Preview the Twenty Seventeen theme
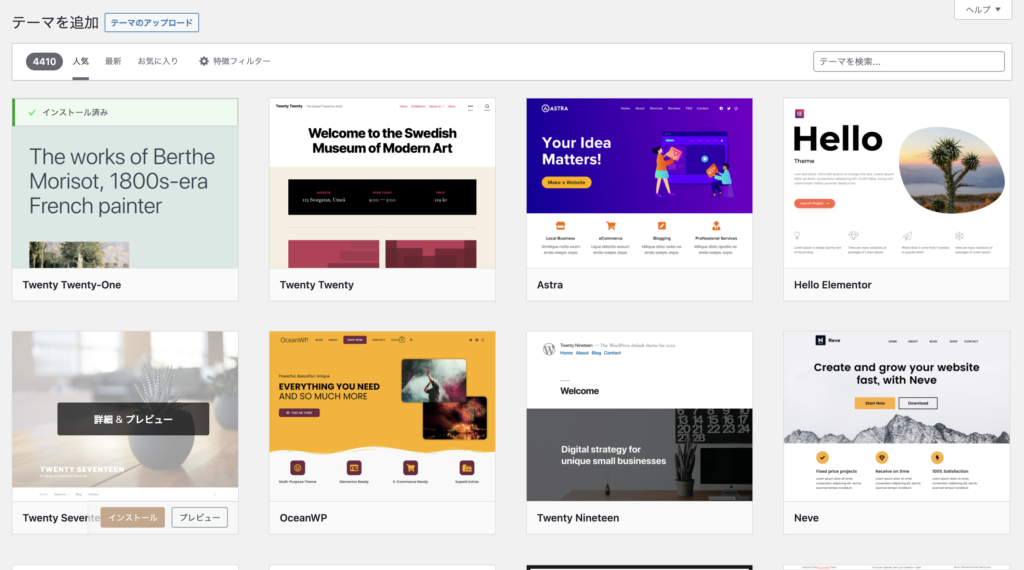This screenshot has height=570, width=1024. pyautogui.click(x=200, y=517)
